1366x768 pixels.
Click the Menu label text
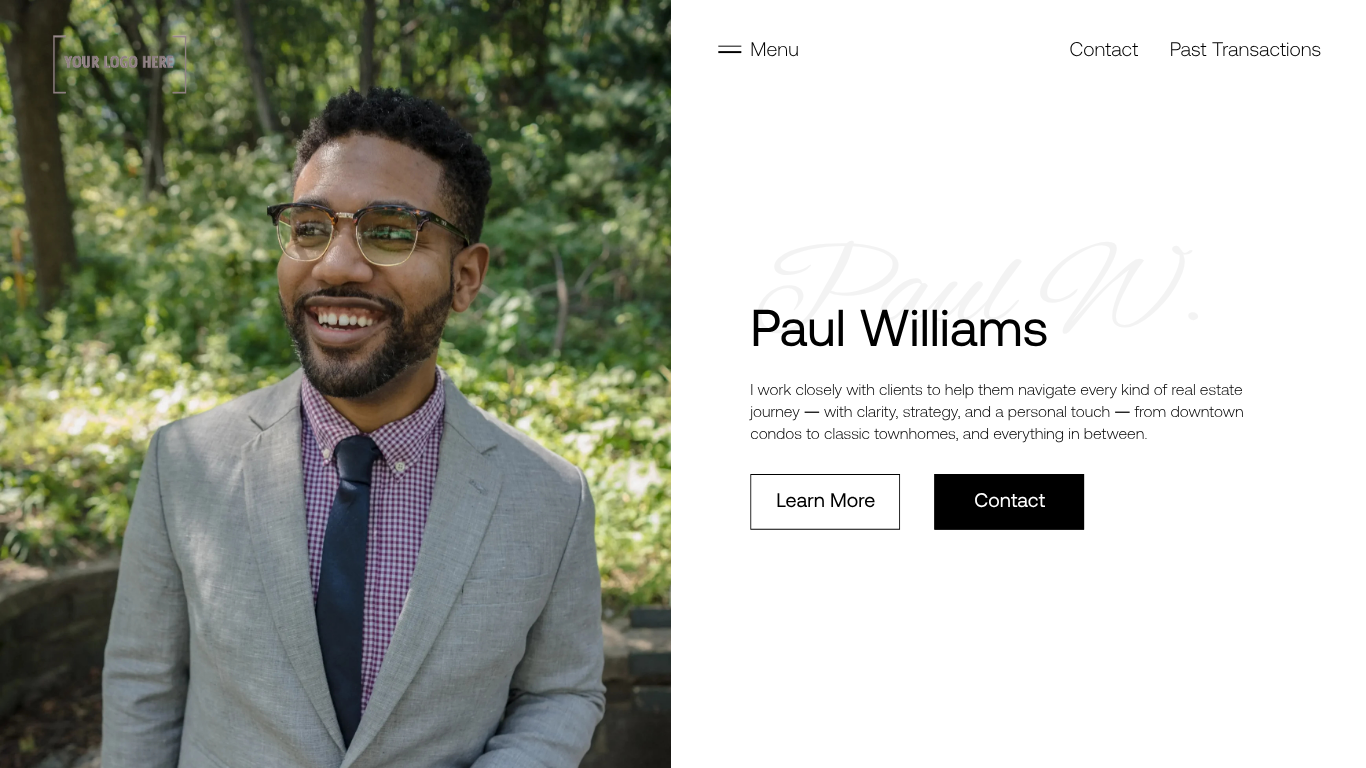[774, 49]
